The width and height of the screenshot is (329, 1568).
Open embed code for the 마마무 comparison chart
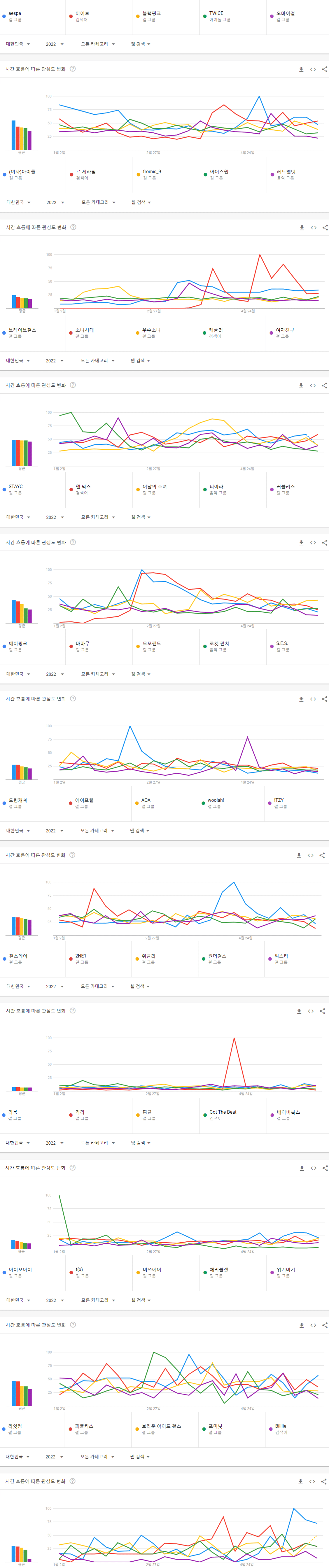pos(313,699)
